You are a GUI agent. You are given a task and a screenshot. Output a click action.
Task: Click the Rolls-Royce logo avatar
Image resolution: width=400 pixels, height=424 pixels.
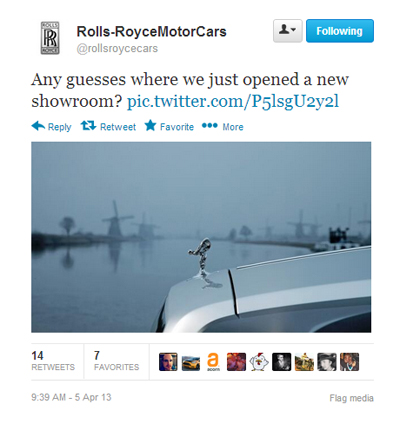tap(50, 38)
